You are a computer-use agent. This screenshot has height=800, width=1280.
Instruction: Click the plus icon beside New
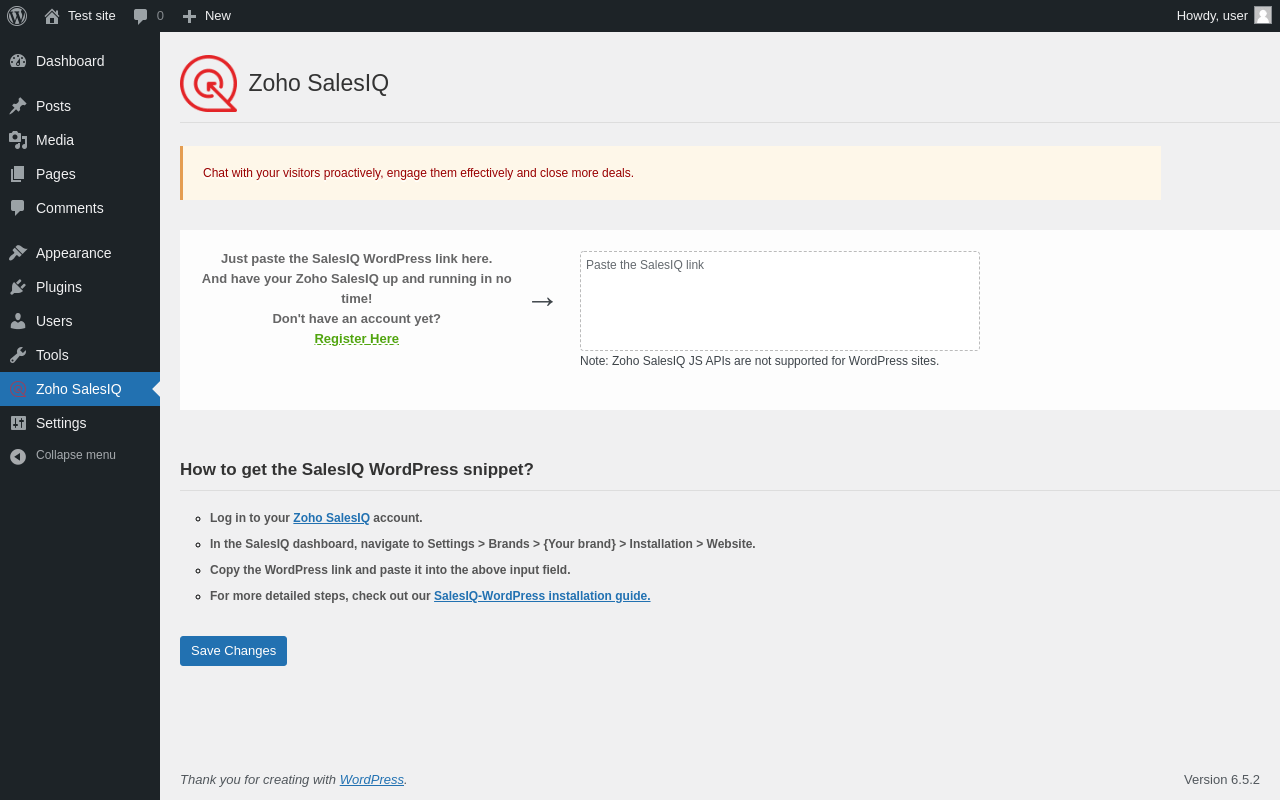(189, 16)
